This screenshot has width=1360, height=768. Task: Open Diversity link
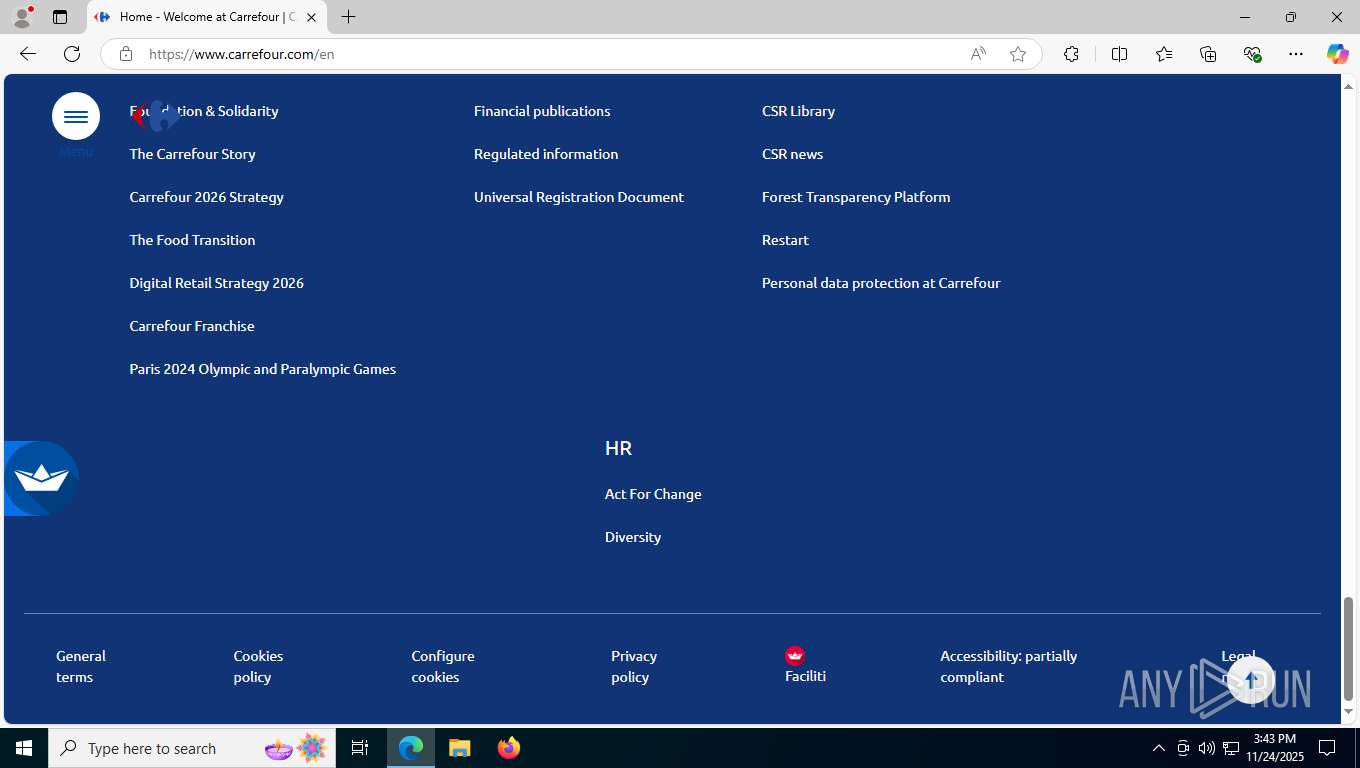[633, 537]
